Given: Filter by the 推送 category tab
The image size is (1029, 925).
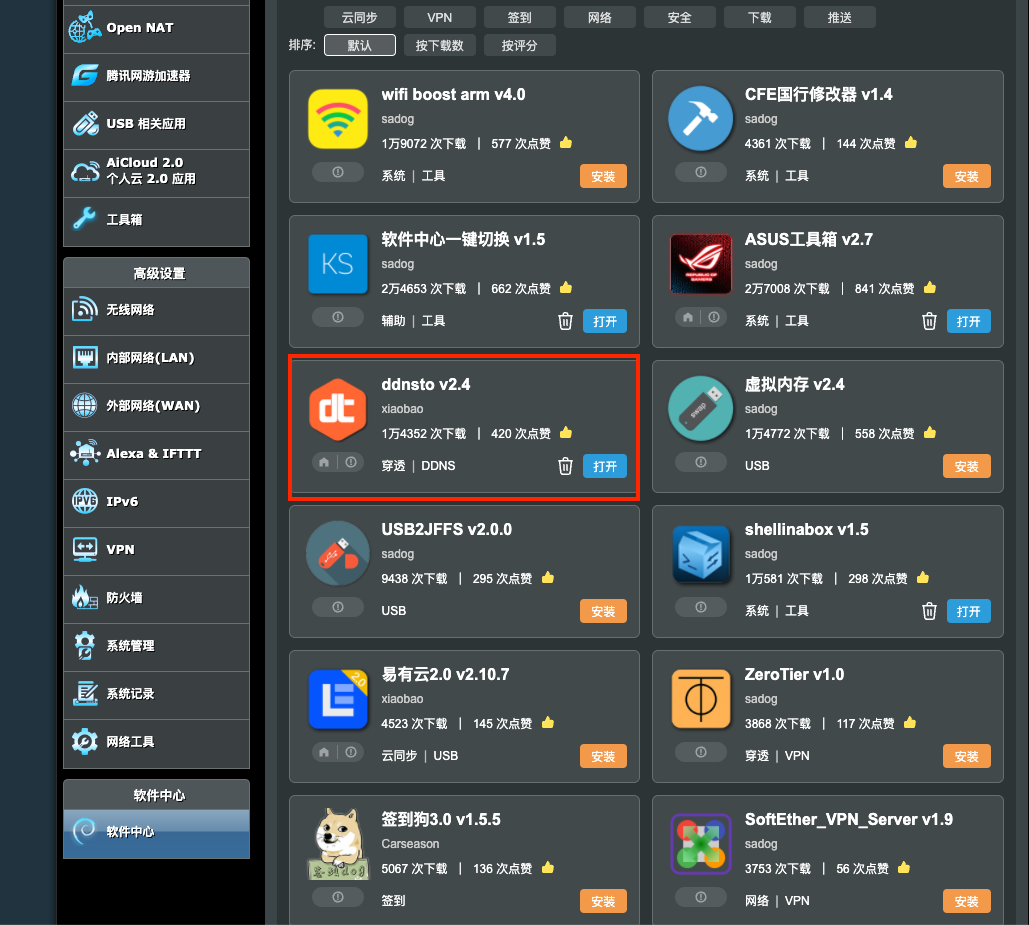Looking at the screenshot, I should point(840,18).
